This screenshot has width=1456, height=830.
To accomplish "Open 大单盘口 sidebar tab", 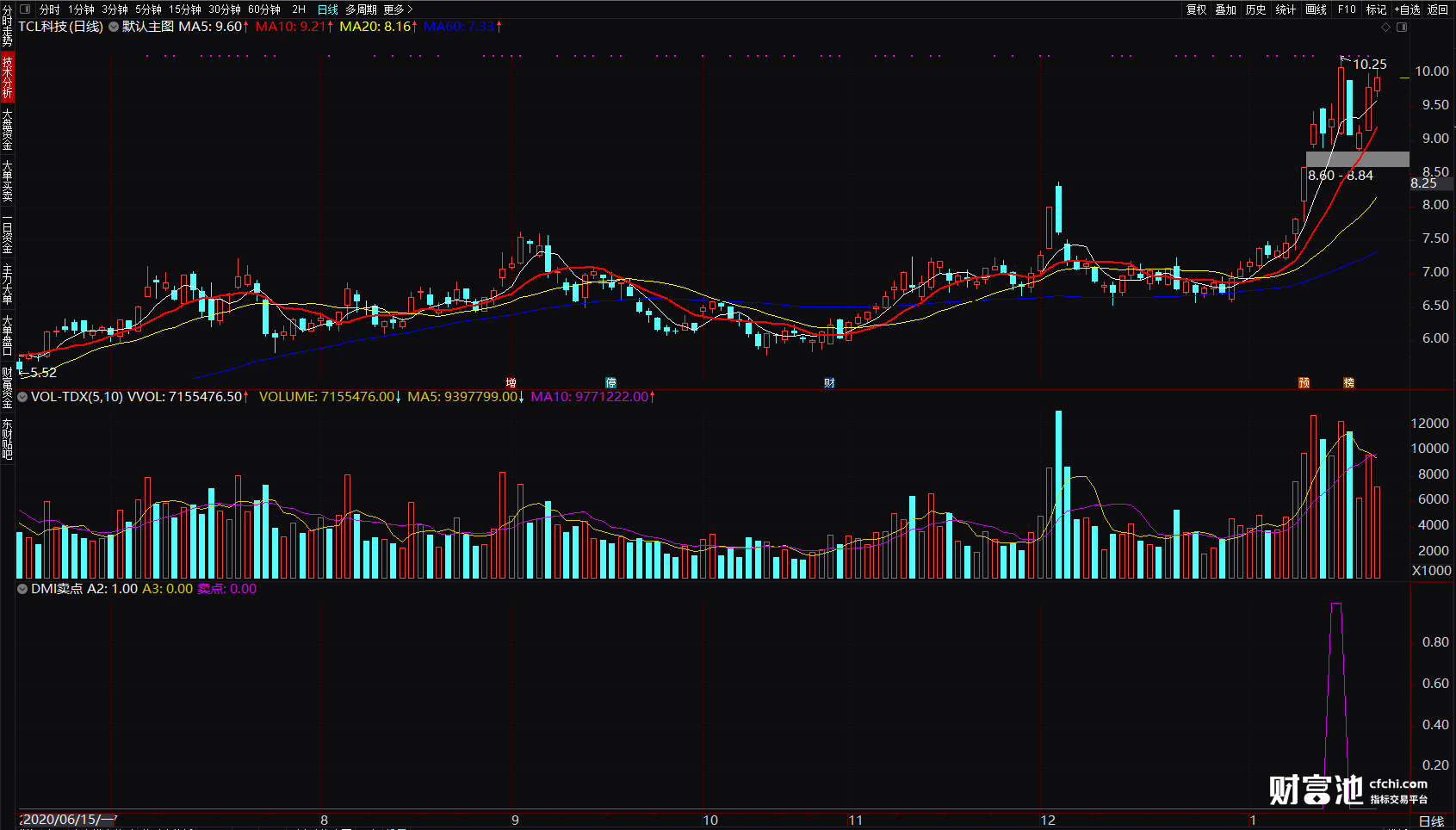I will 7,335.
